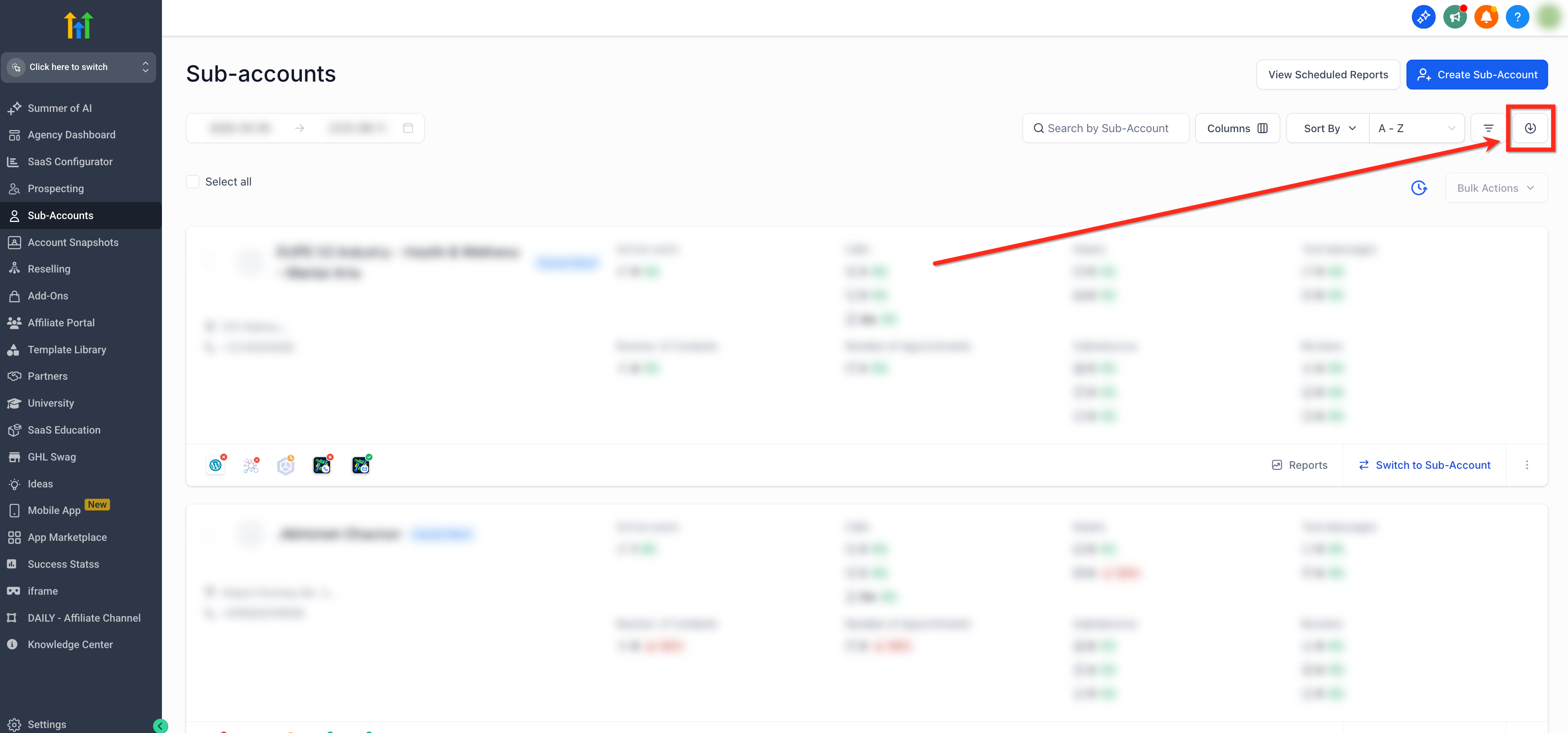
Task: Click the export download icon button
Action: click(x=1529, y=128)
